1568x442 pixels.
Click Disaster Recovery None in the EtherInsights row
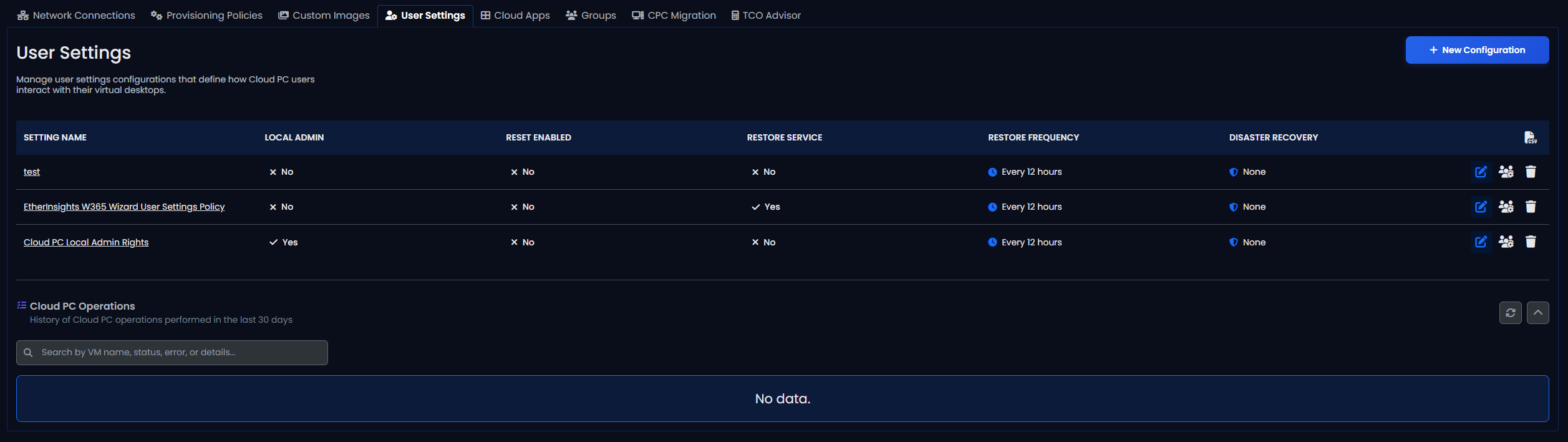[1247, 207]
